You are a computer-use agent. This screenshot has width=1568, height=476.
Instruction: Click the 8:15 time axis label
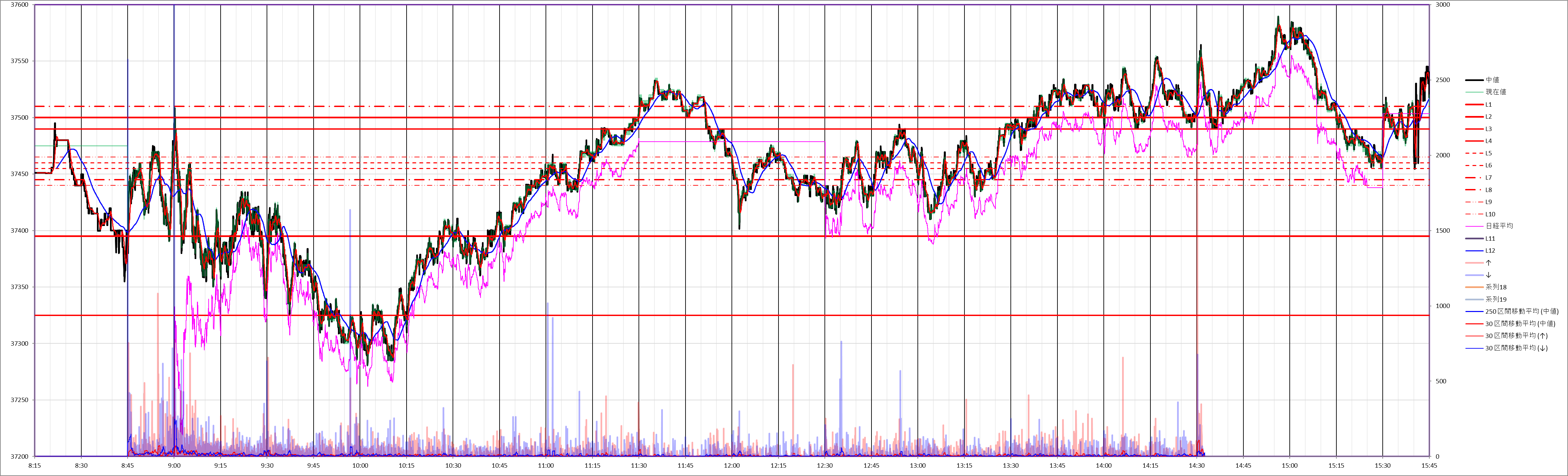coord(35,466)
